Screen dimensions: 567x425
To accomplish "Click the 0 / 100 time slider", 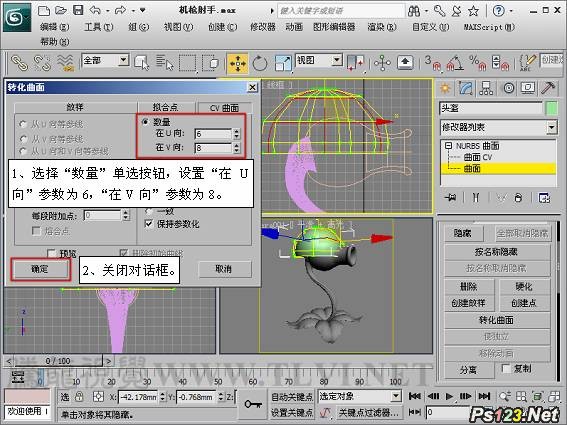I will (x=58, y=361).
